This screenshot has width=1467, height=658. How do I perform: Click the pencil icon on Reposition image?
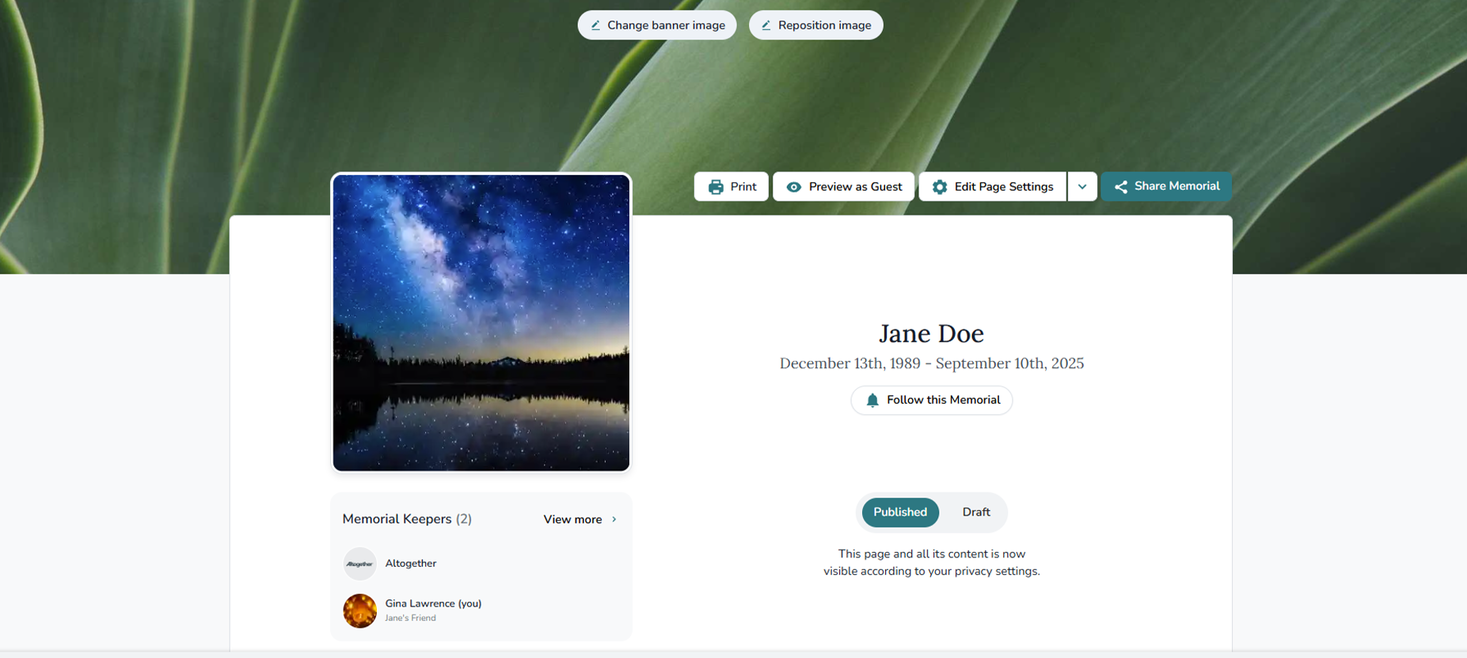(x=766, y=26)
